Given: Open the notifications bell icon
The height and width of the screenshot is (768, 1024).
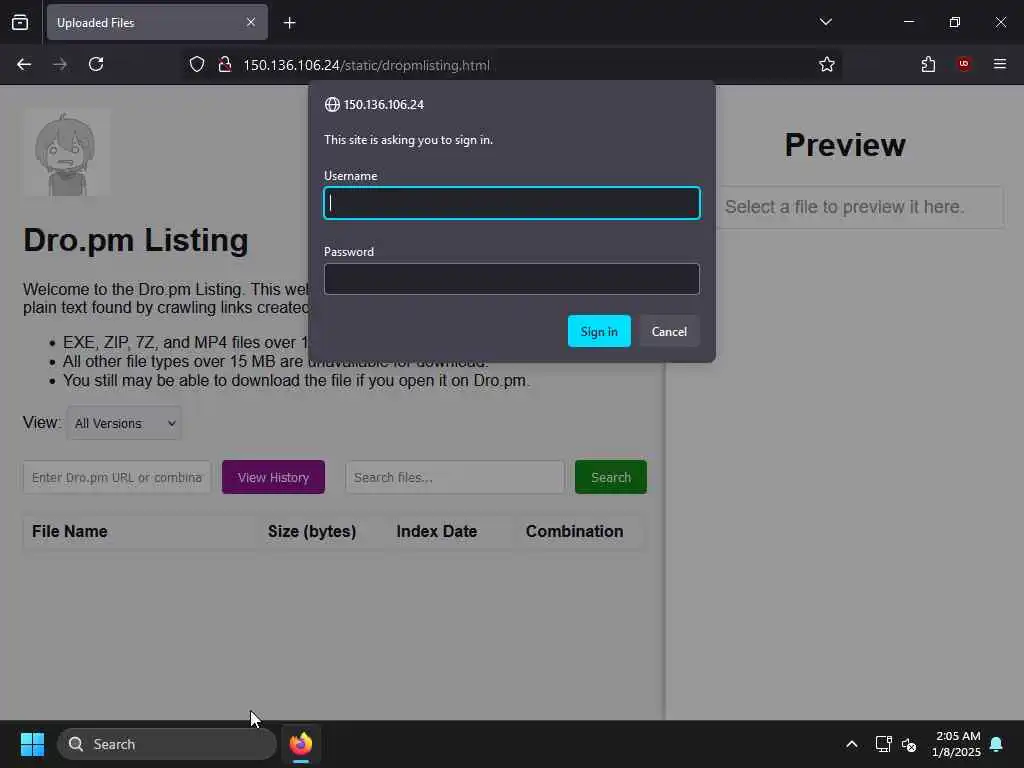Looking at the screenshot, I should pos(997,744).
